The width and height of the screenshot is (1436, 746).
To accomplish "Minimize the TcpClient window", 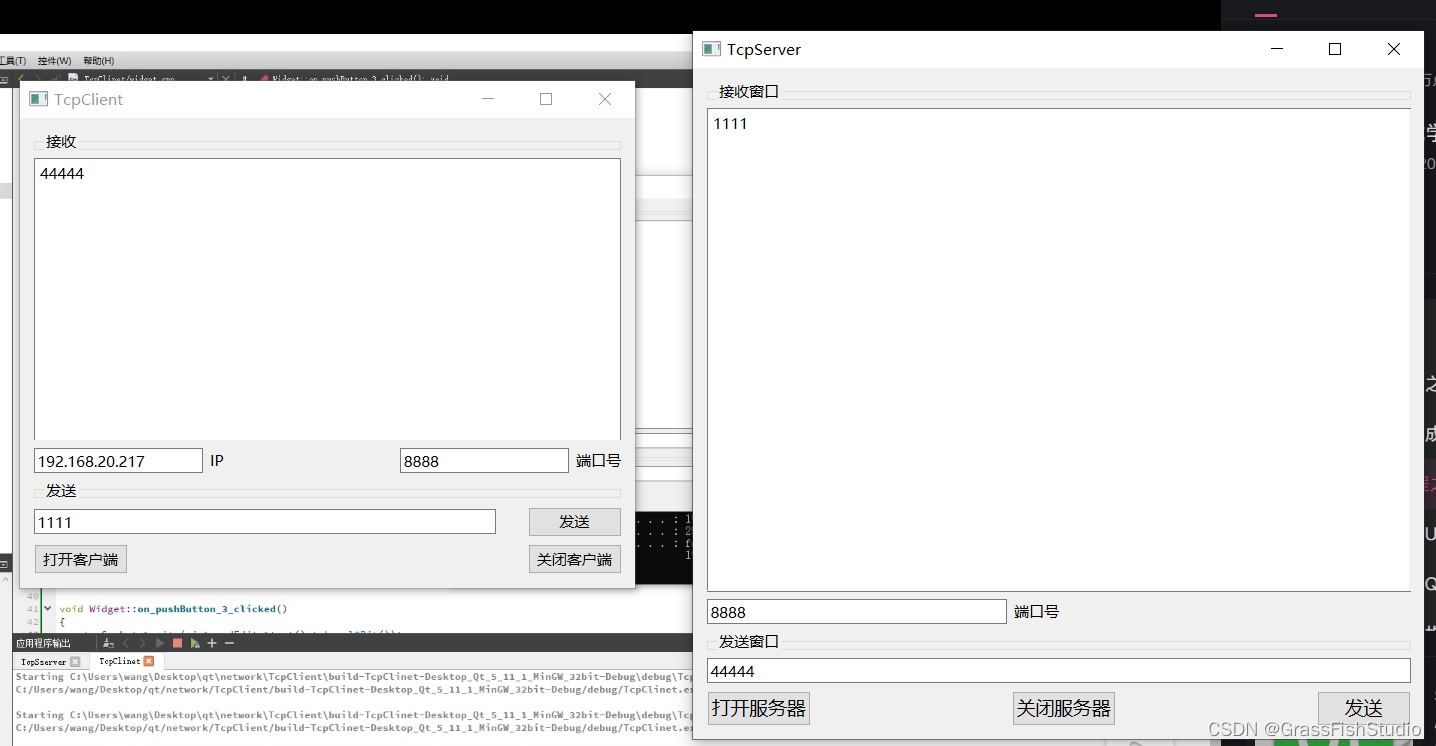I will (x=488, y=99).
